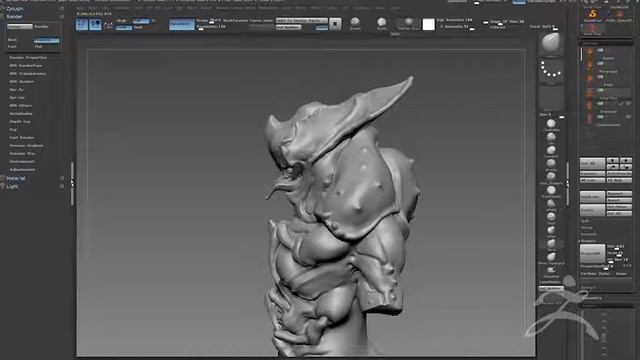Collapse the Render palette header

point(15,17)
